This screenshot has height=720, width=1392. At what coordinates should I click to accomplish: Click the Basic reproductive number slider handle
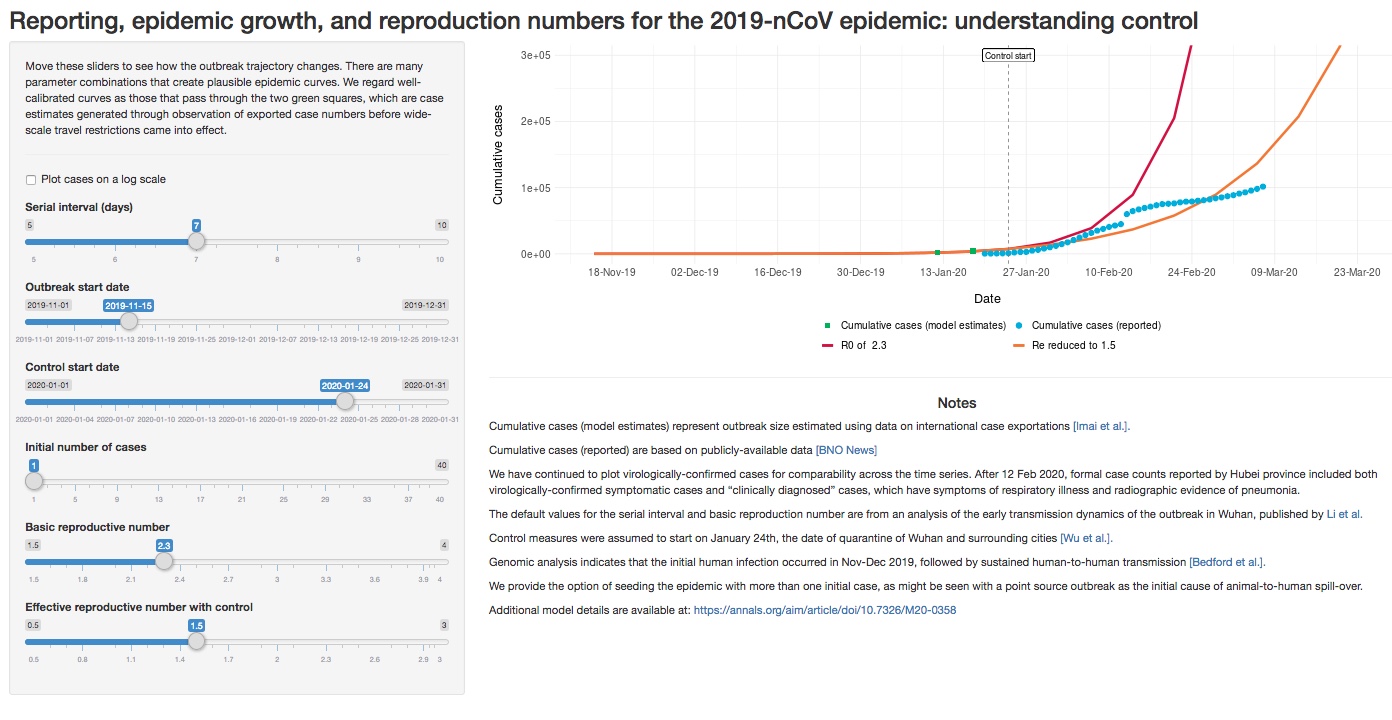[163, 561]
